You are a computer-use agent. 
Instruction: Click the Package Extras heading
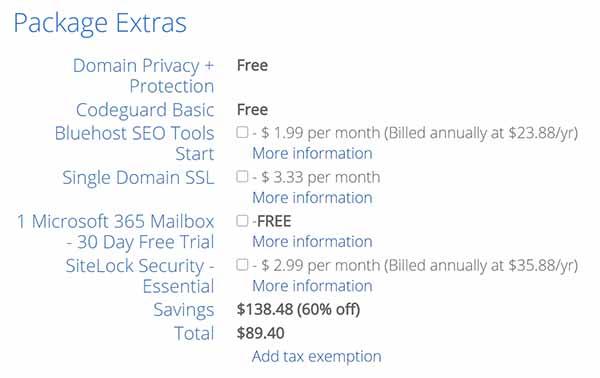(x=100, y=23)
